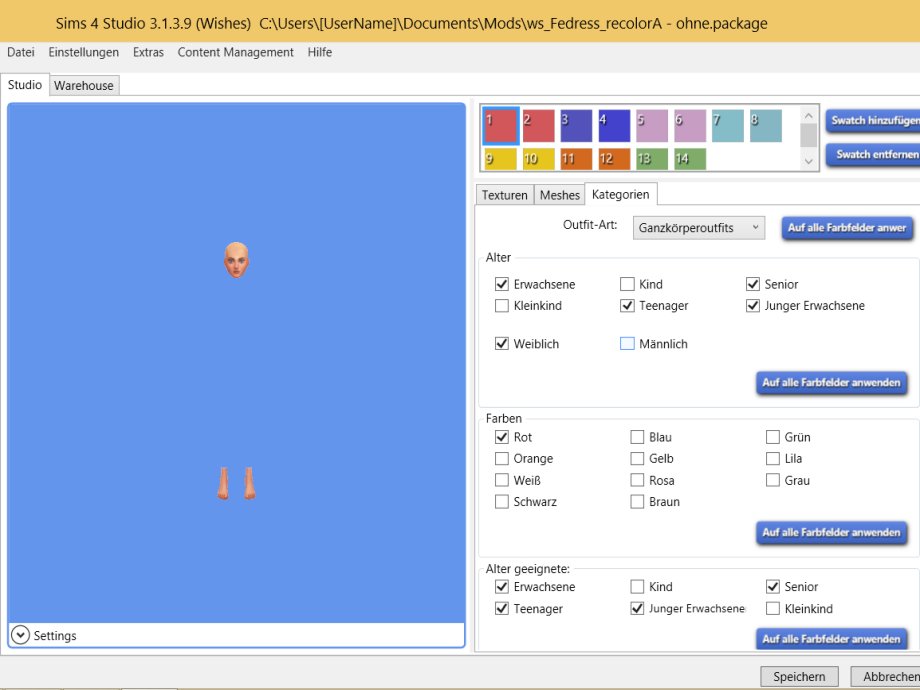Enable the Männlich checkbox
Screen dimensions: 920x690
[x=628, y=344]
